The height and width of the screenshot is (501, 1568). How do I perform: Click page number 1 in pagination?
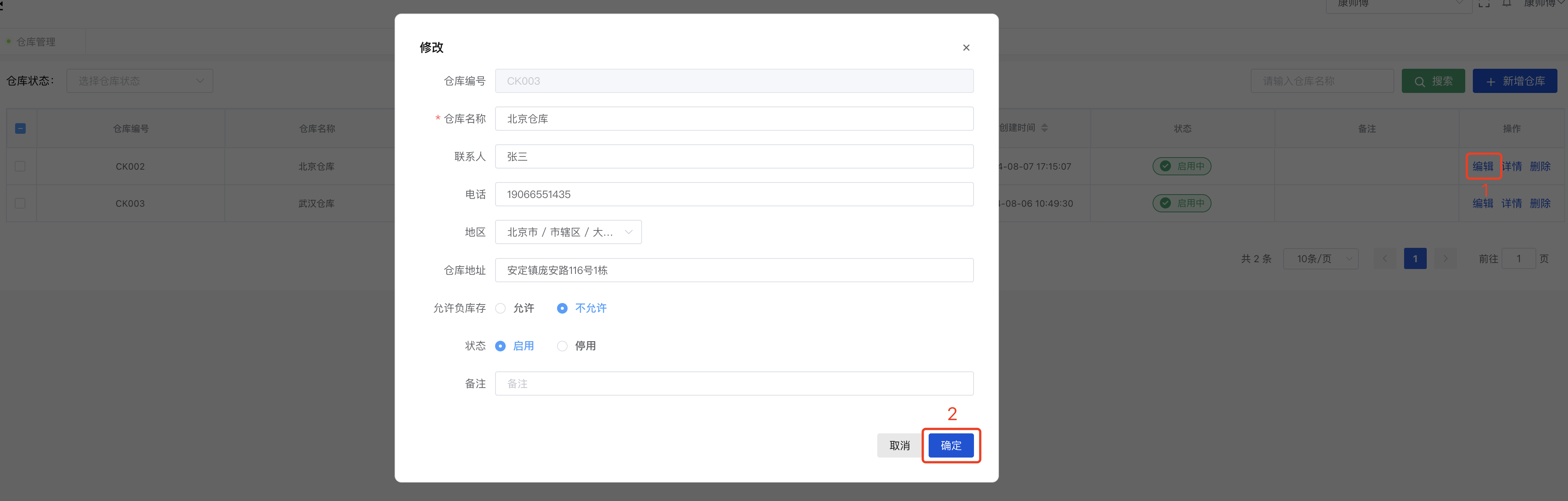(1415, 259)
